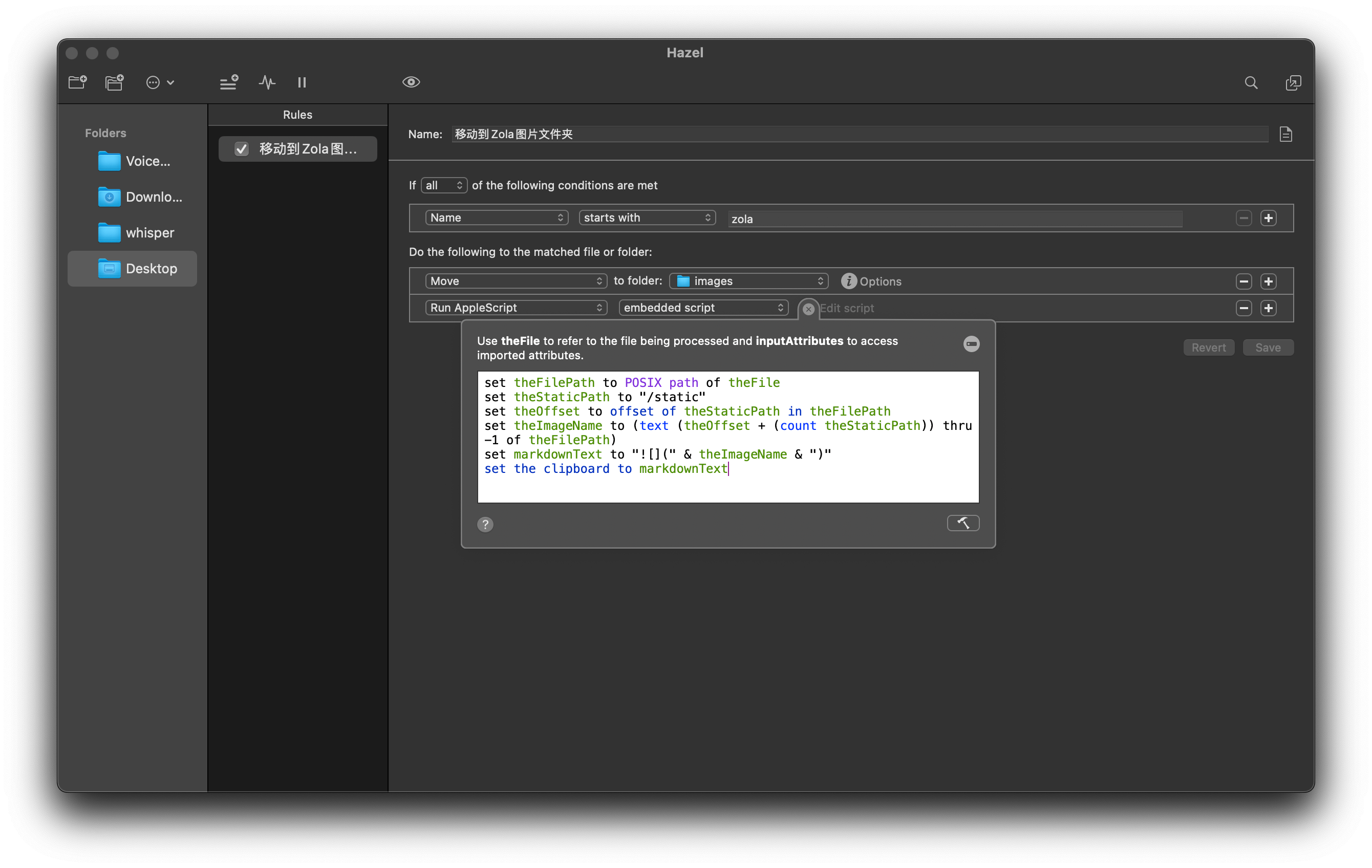Viewport: 1372px width, 868px height.
Task: Remove the Run AppleScript action with minus
Action: coord(1244,308)
